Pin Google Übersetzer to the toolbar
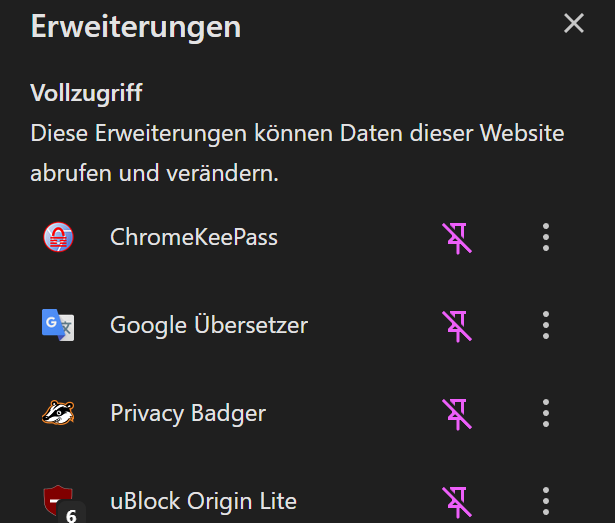 tap(457, 325)
